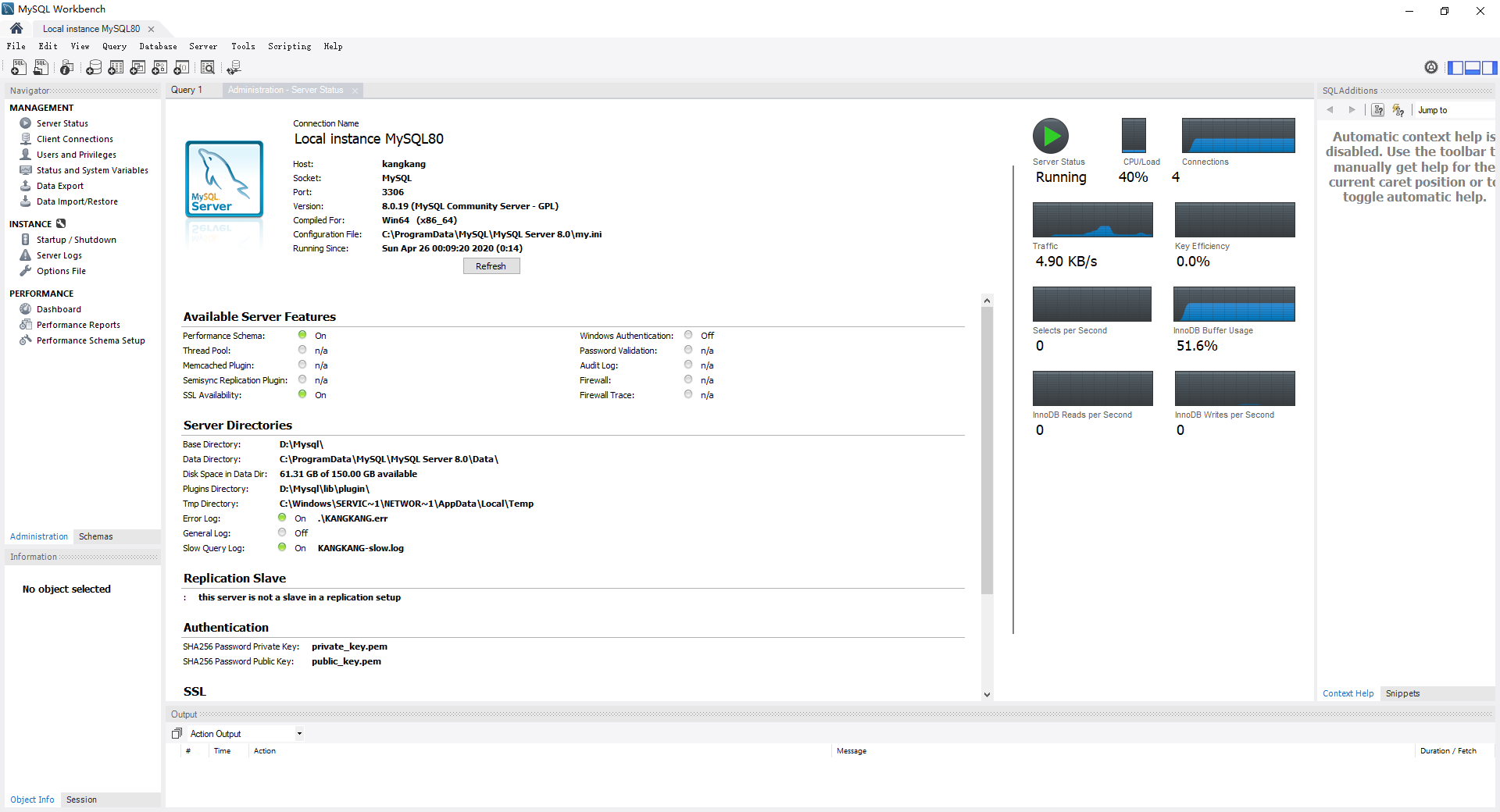Click the Users and Privileges icon
Image resolution: width=1500 pixels, height=812 pixels.
26,155
